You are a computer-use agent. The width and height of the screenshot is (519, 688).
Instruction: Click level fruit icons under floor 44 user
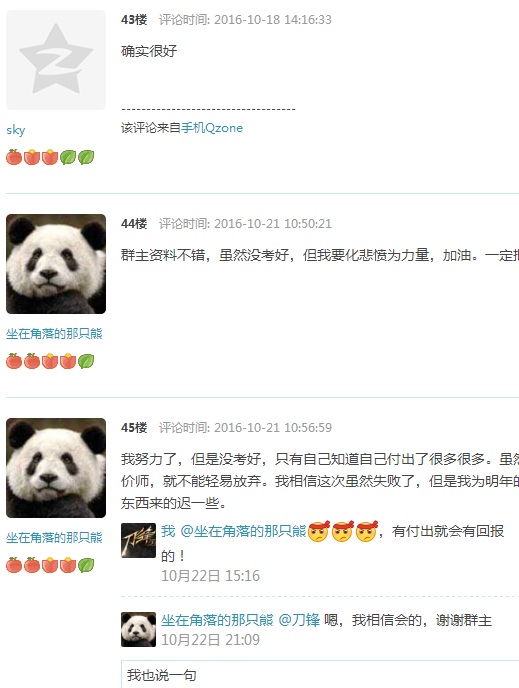[50, 361]
